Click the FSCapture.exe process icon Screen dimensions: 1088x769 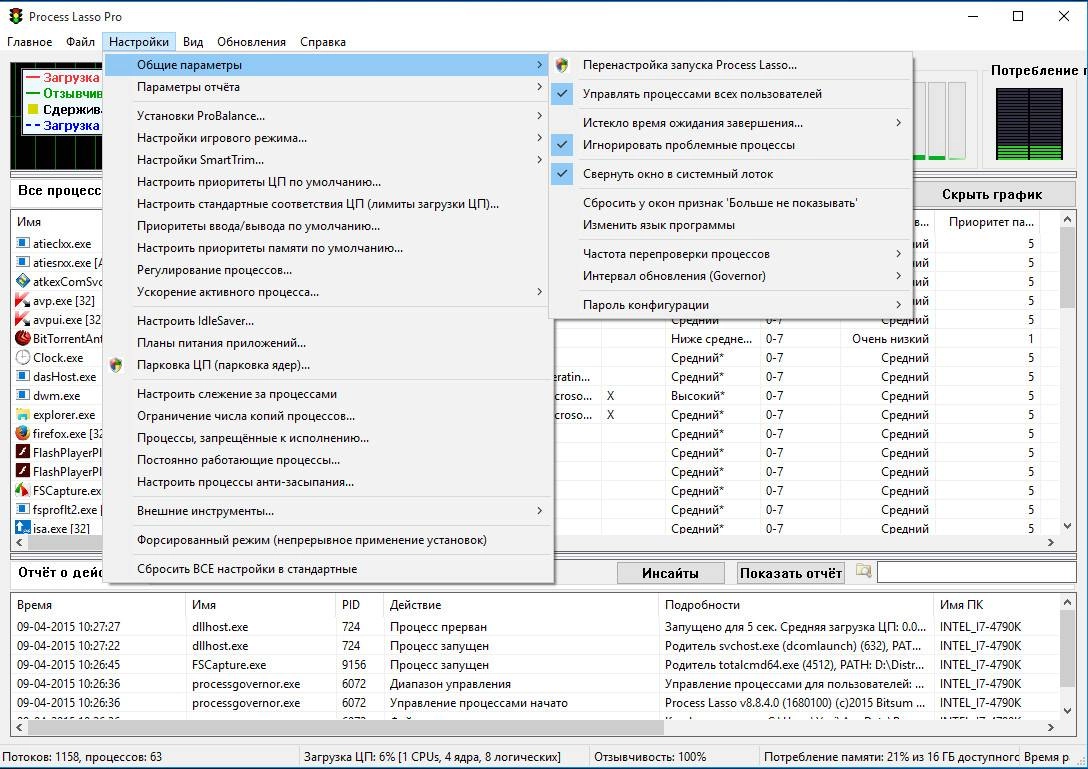coord(23,490)
